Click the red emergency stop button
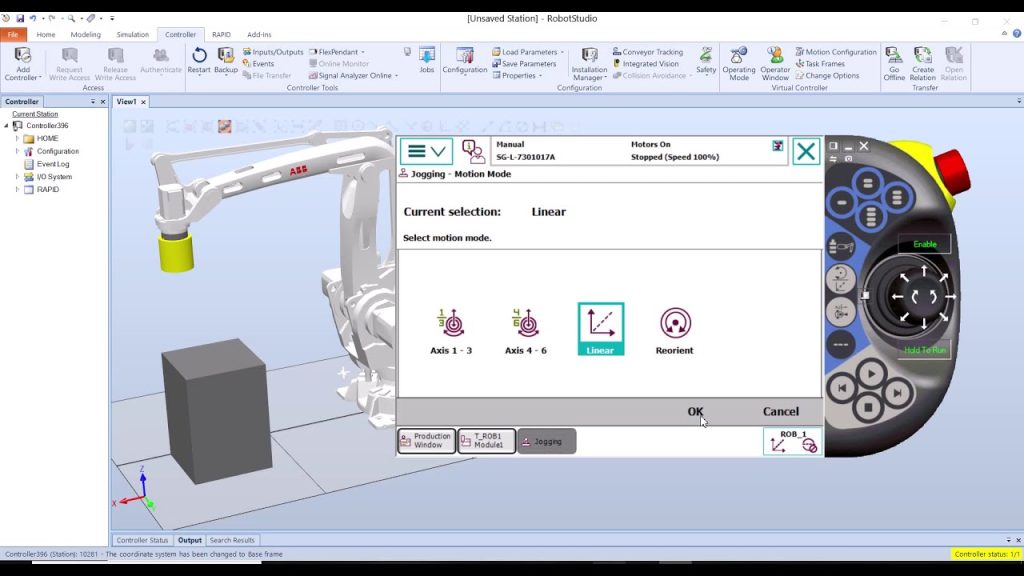The image size is (1024, 576). click(952, 171)
